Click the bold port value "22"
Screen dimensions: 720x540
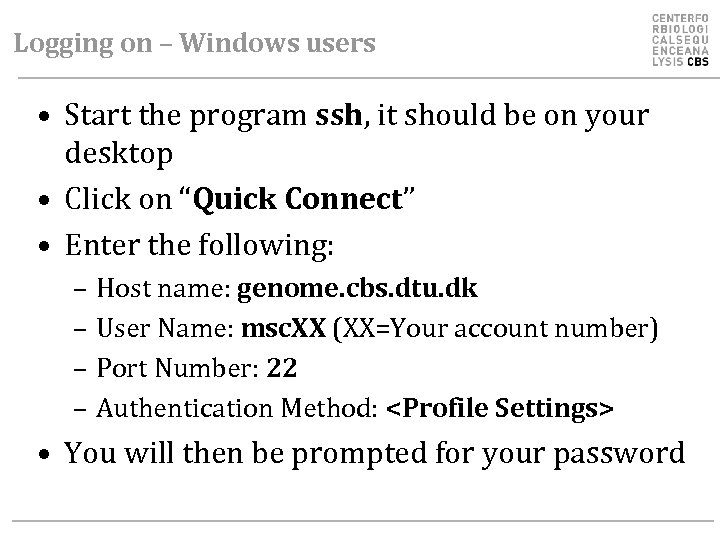(x=283, y=369)
